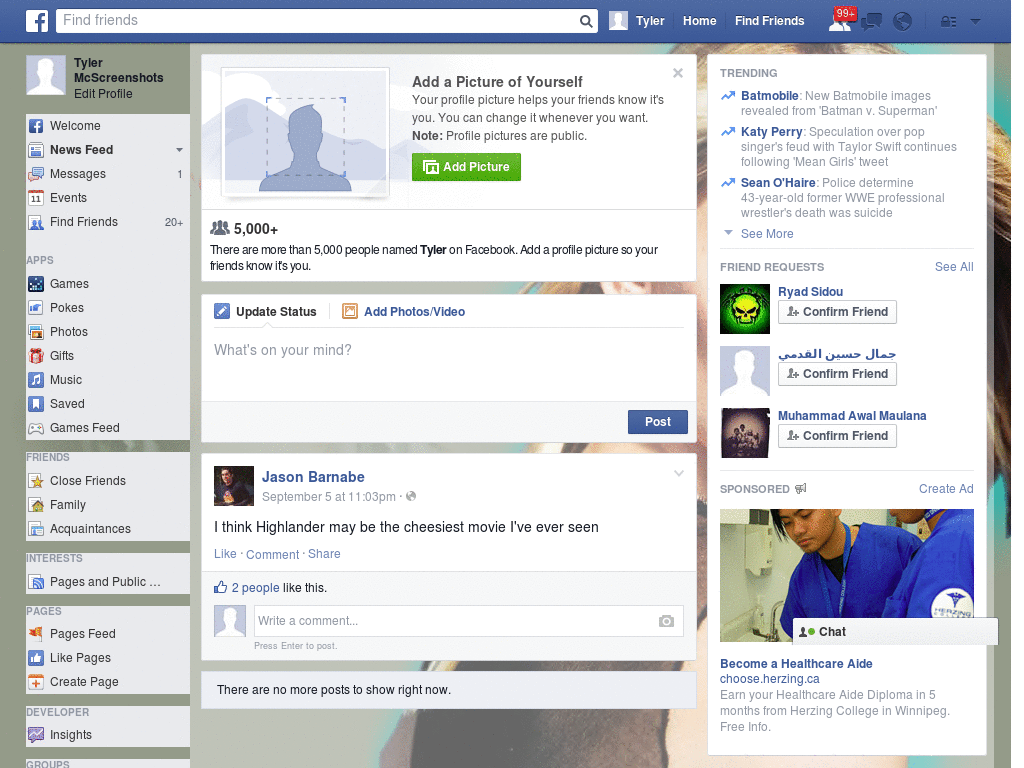The image size is (1024, 768).
Task: Expand the account menu arrow in top bar
Action: pyautogui.click(x=976, y=21)
